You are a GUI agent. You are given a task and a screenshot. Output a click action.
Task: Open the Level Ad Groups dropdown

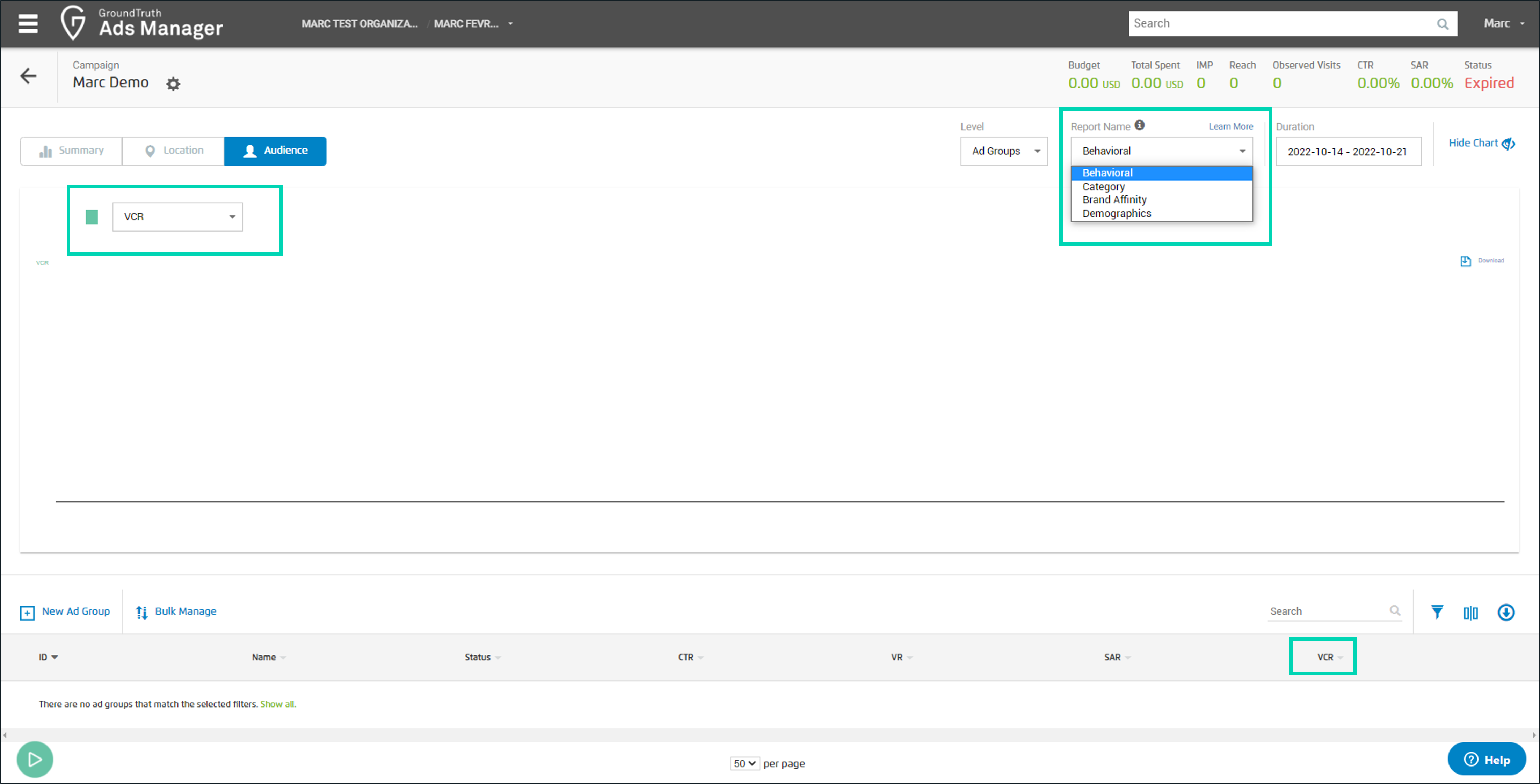click(x=1004, y=151)
